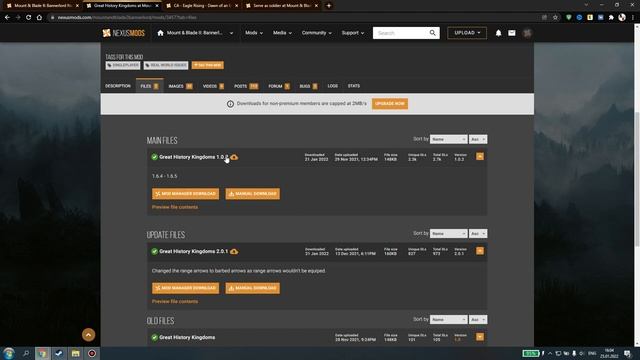The width and height of the screenshot is (640, 360).
Task: Open a new browser tab with the plus icon
Action: 329,6
